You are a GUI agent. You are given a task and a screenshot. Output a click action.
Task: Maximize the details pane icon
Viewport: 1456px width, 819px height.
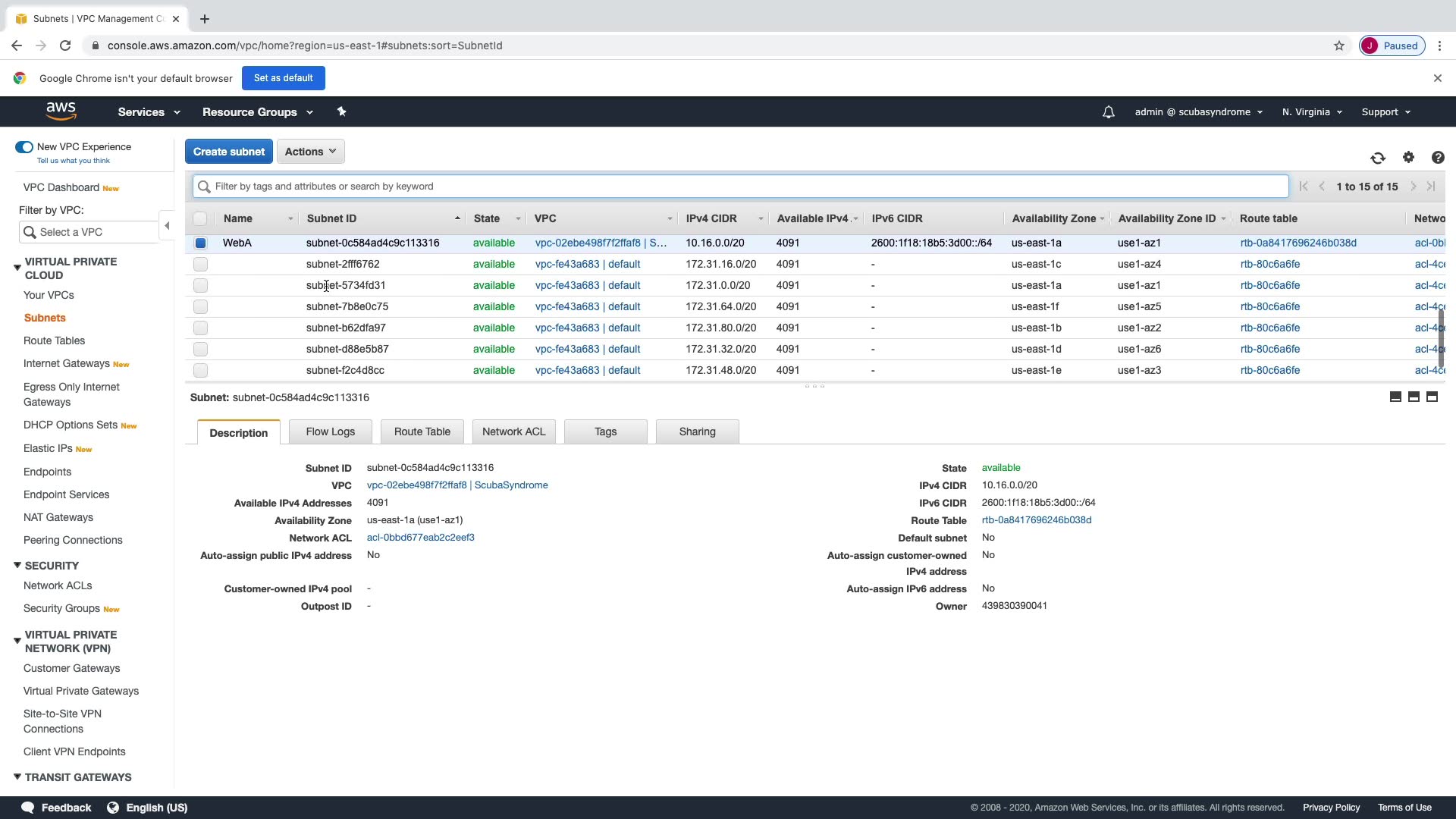coord(1432,397)
